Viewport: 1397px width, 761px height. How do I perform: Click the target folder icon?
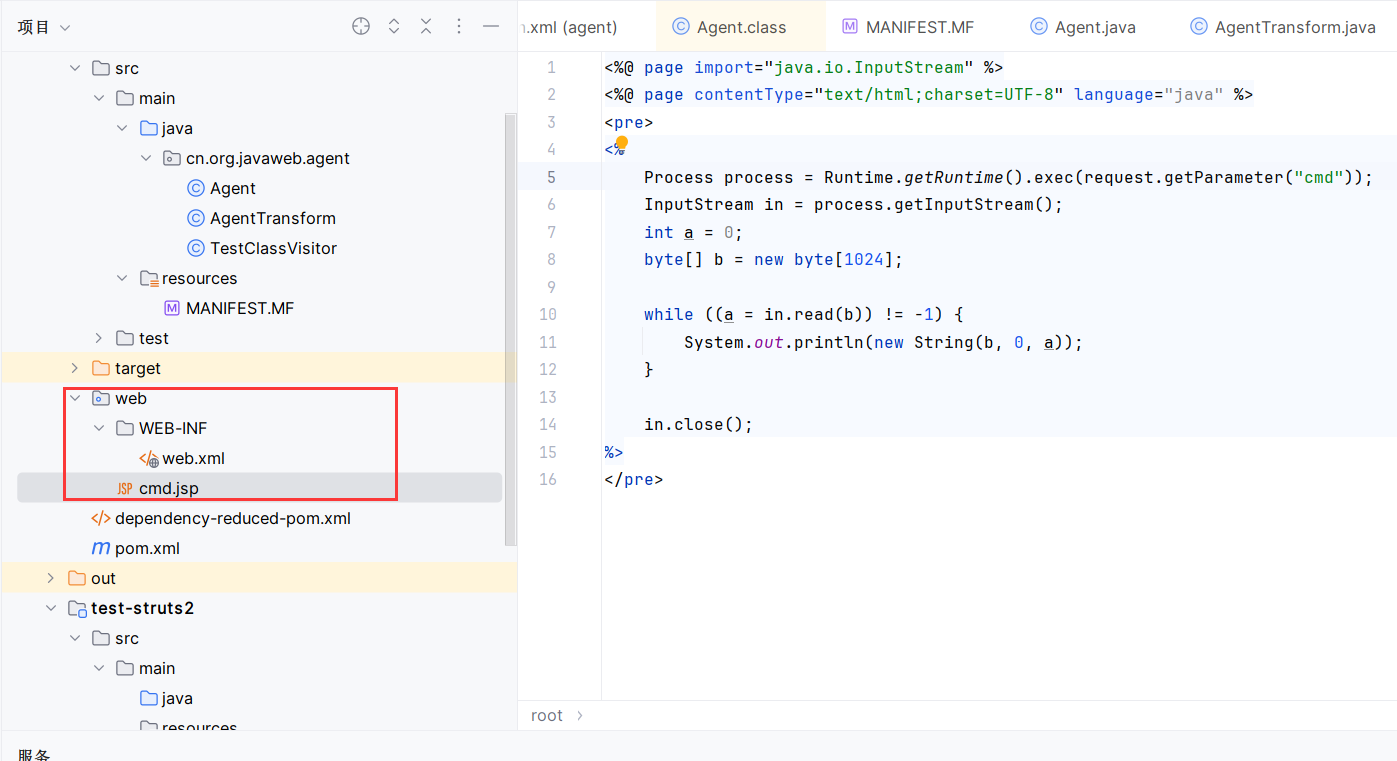point(100,368)
